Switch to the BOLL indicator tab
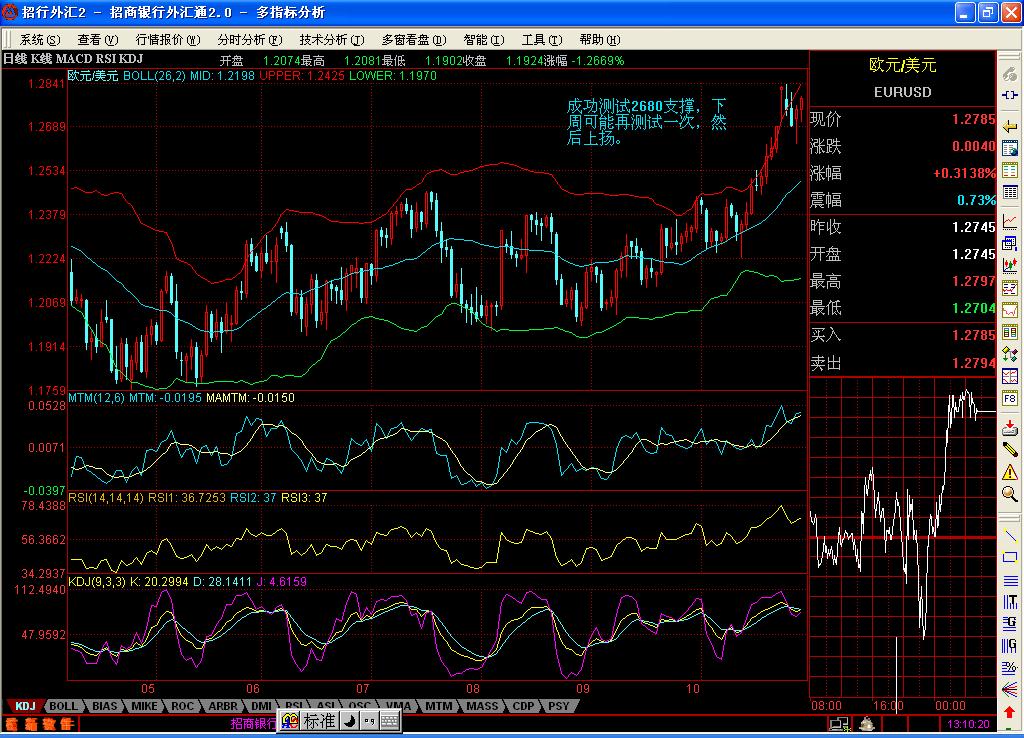 tap(63, 706)
